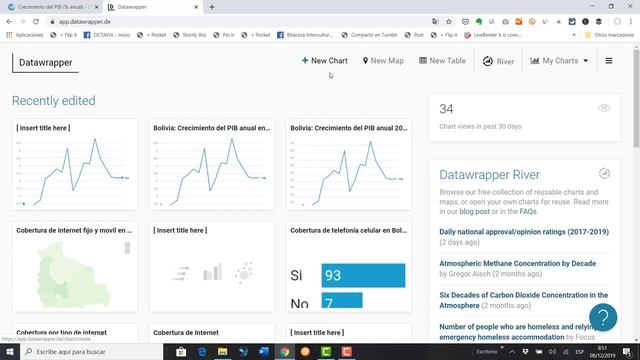Click the New Chart menu item
This screenshot has width=640, height=360.
pos(324,60)
